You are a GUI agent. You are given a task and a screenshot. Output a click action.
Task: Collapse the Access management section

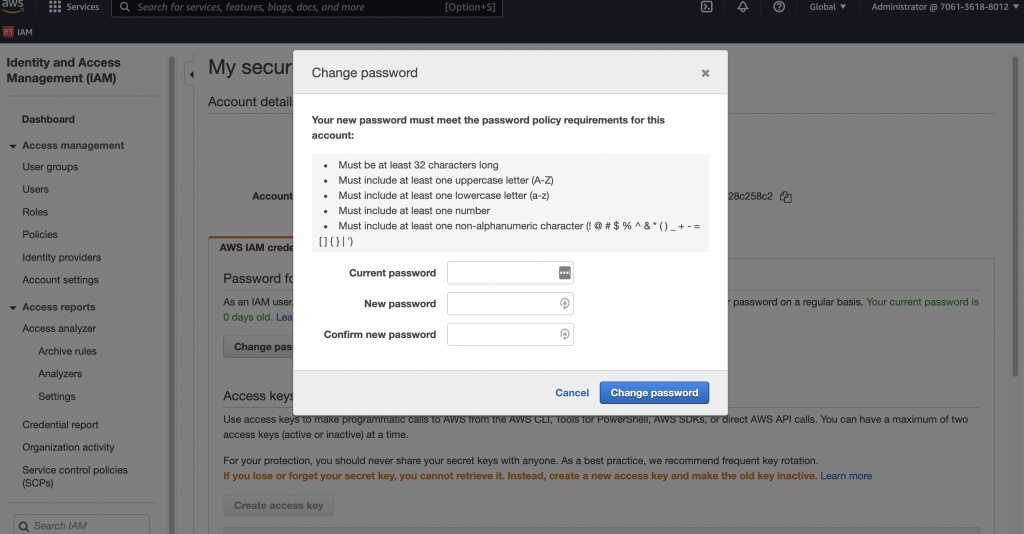click(x=13, y=146)
